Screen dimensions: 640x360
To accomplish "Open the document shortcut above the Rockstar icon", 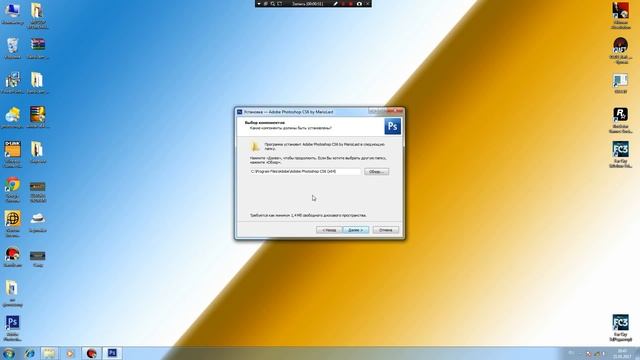I will tap(620, 83).
